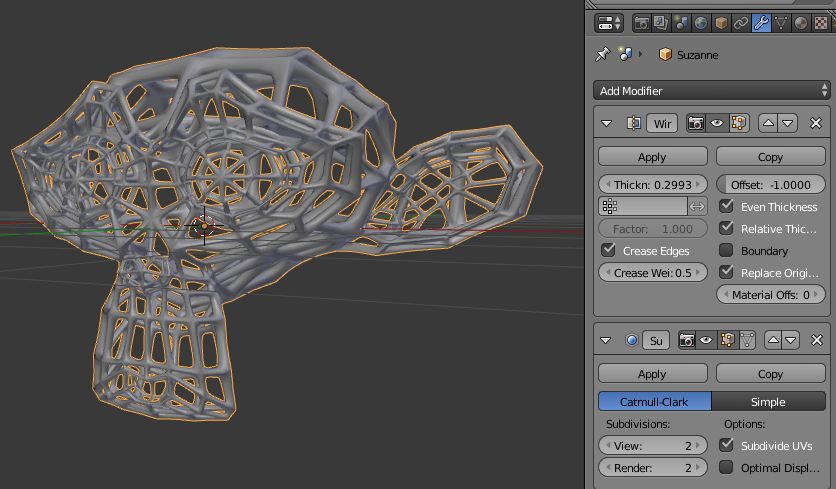Viewport: 836px width, 489px height.
Task: Toggle Subsurf modifier viewport eye visibility
Action: pos(706,340)
